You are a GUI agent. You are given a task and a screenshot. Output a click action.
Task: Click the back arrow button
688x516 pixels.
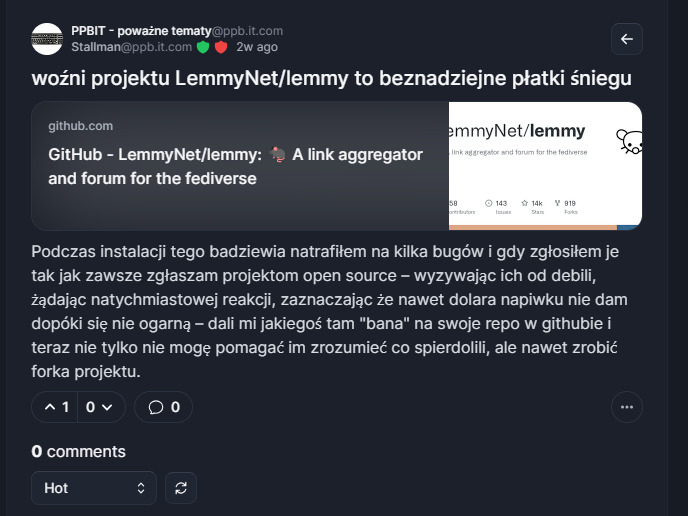point(627,39)
